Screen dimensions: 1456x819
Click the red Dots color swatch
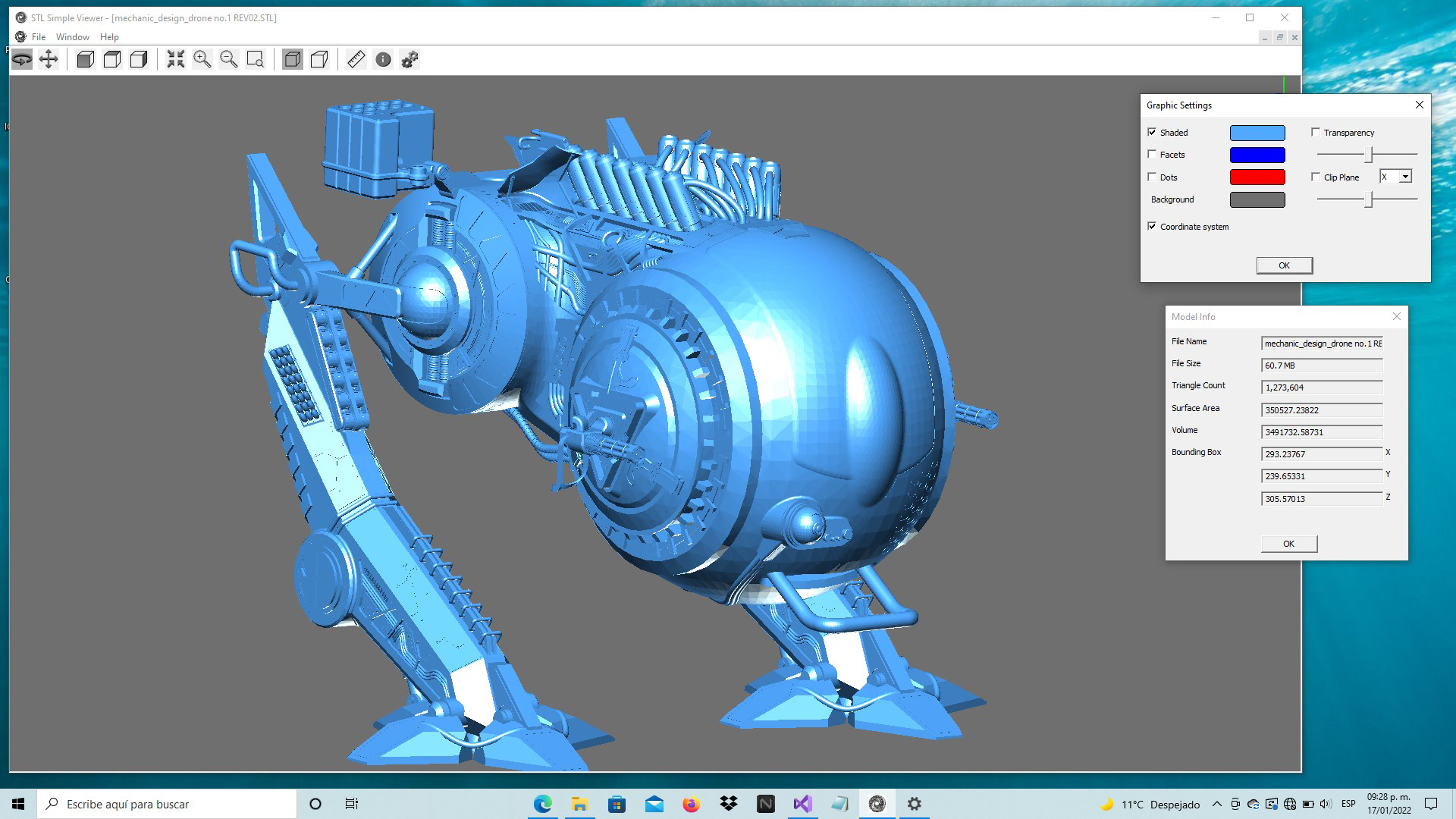(1257, 177)
